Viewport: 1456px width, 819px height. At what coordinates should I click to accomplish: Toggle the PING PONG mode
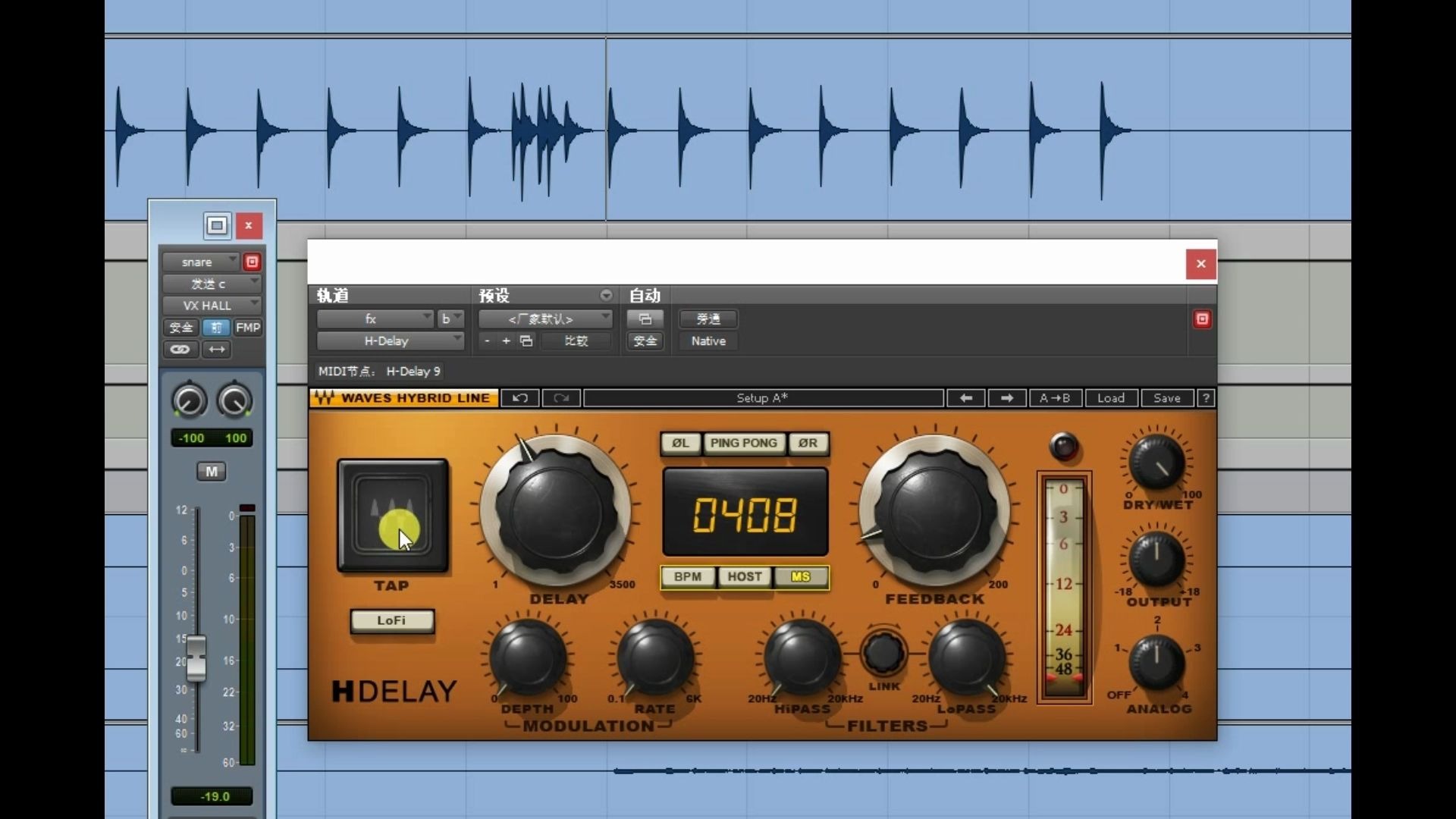[743, 444]
